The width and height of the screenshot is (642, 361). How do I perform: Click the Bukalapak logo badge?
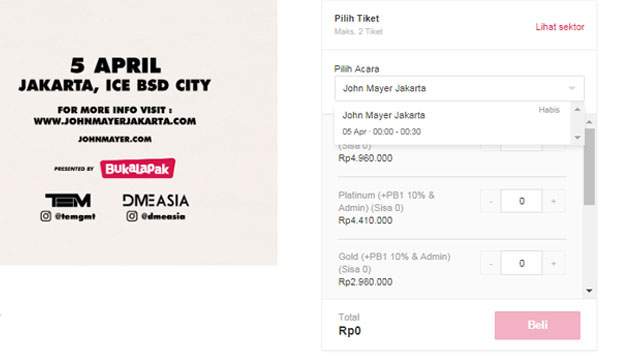138,168
